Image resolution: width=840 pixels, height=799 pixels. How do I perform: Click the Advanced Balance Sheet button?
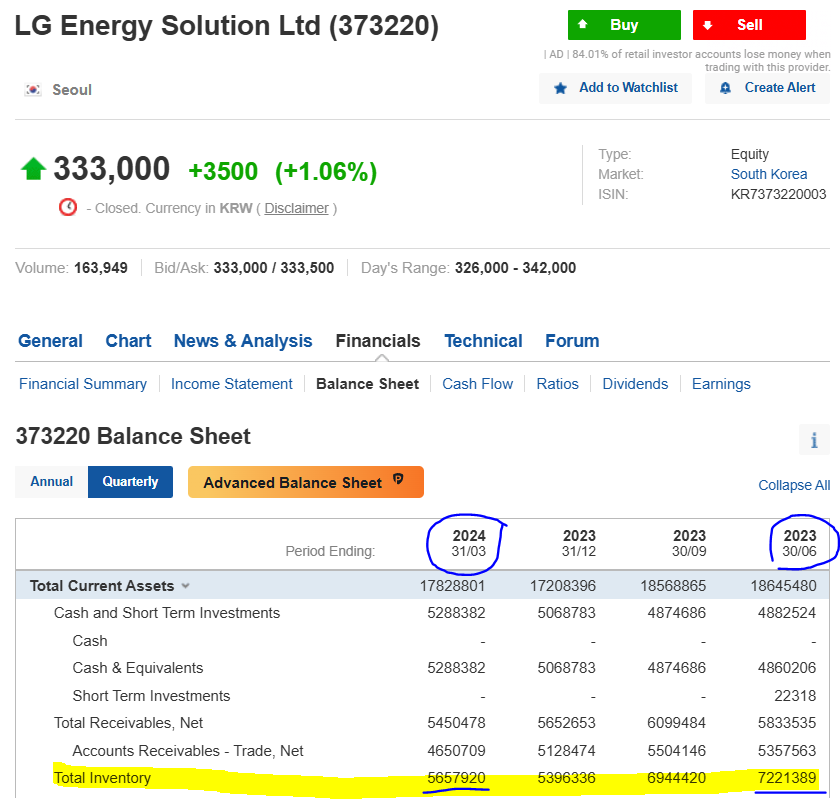306,482
